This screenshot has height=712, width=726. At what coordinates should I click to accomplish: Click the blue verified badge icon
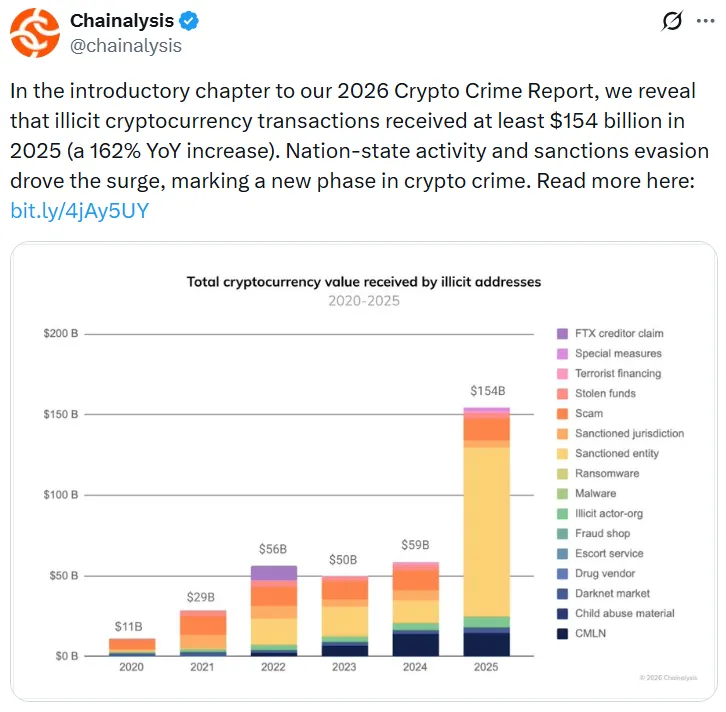coord(189,21)
